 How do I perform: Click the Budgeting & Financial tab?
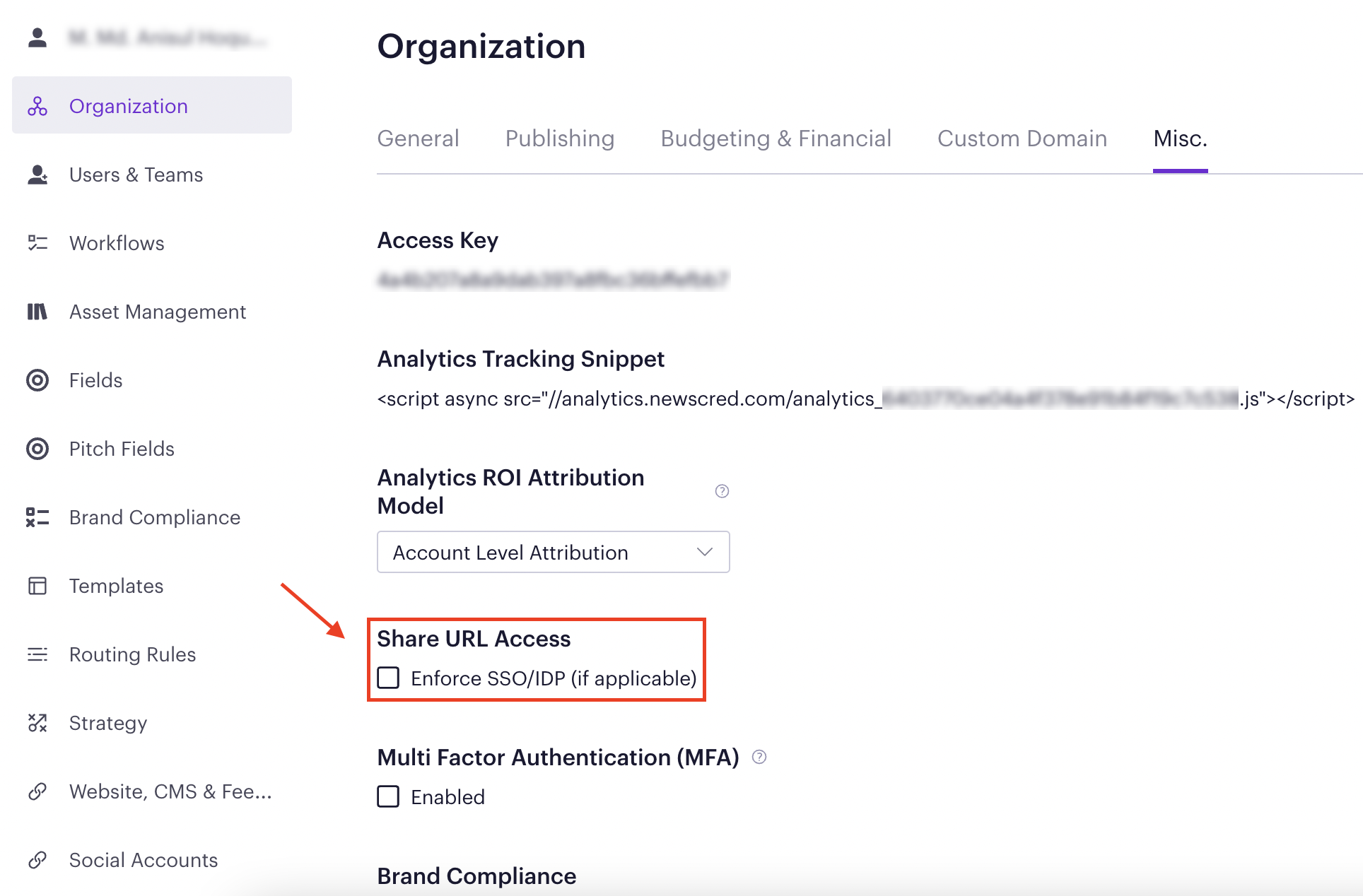[x=776, y=138]
